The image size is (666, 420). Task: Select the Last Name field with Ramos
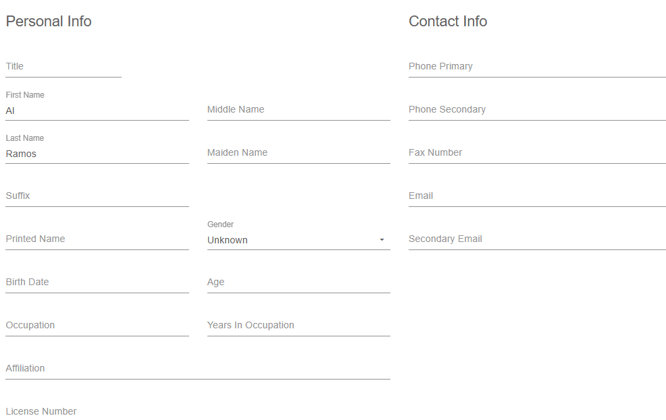97,154
